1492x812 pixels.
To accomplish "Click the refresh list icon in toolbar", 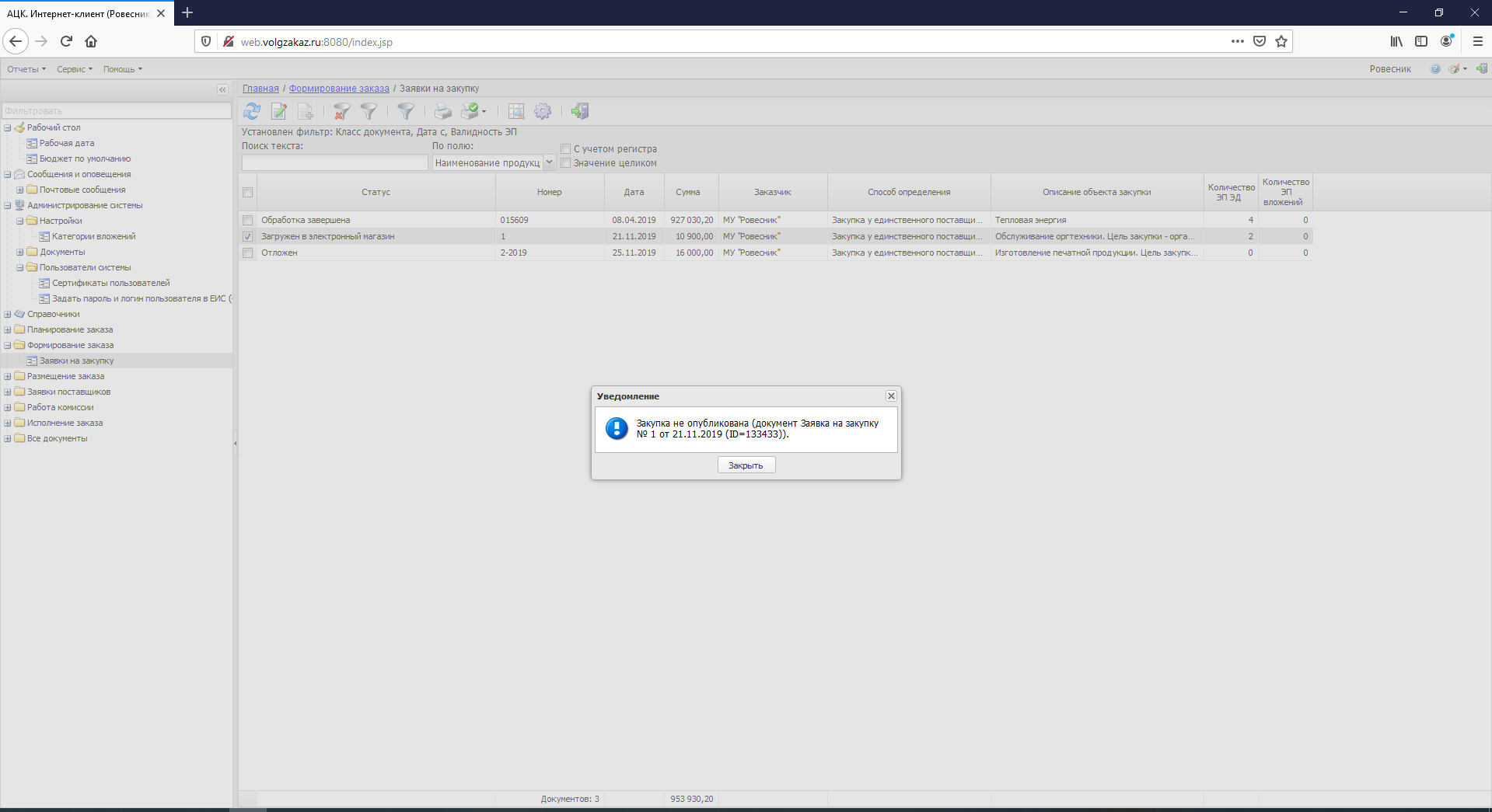I will [252, 112].
